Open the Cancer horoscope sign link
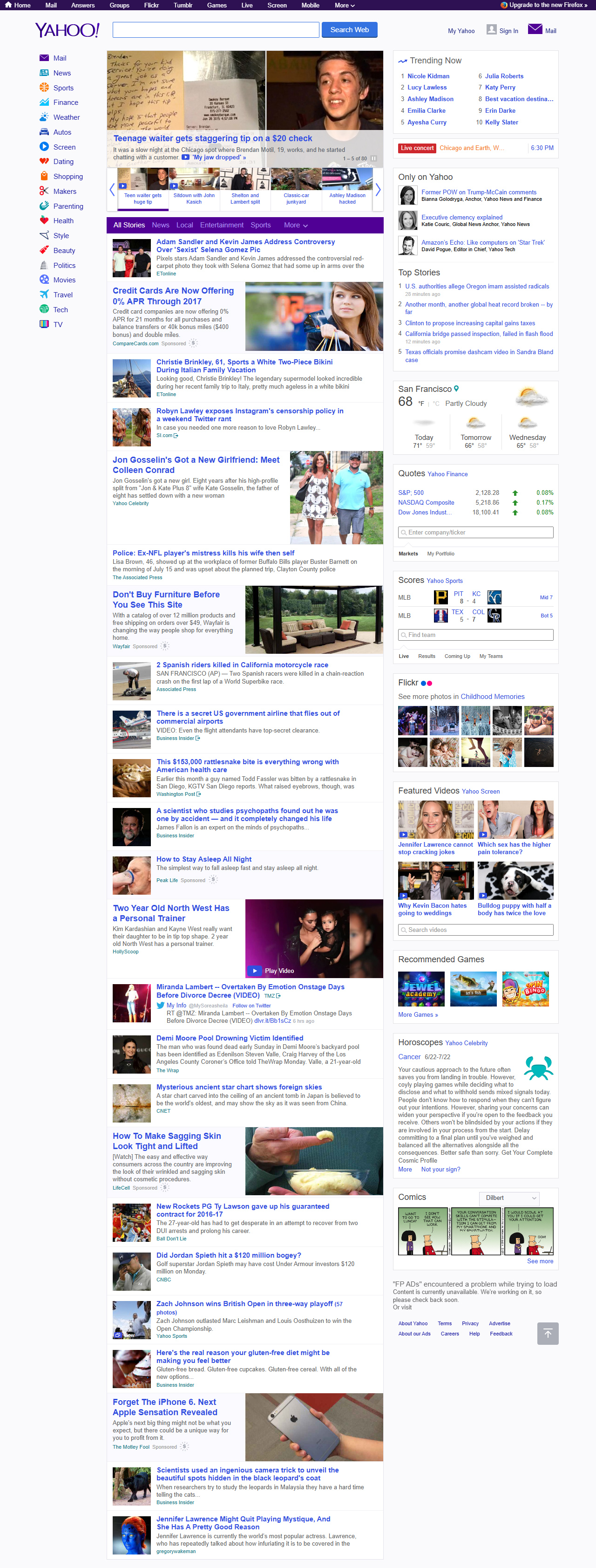This screenshot has width=596, height=1568. [409, 1057]
